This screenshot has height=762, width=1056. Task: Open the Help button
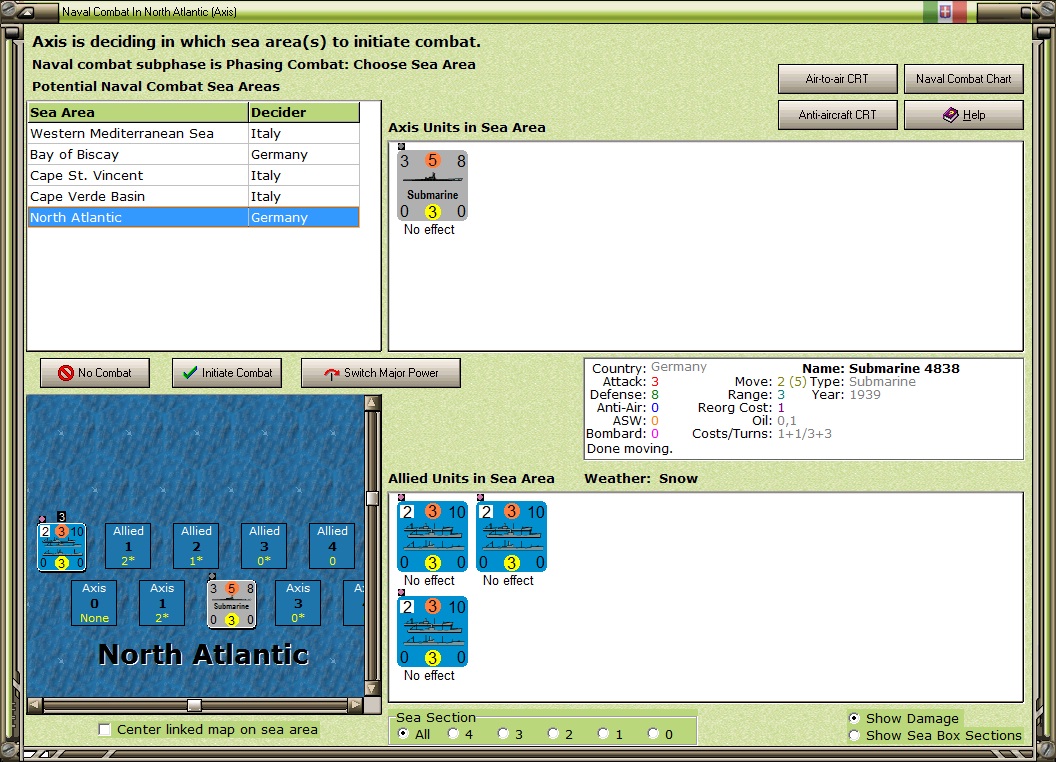click(964, 115)
